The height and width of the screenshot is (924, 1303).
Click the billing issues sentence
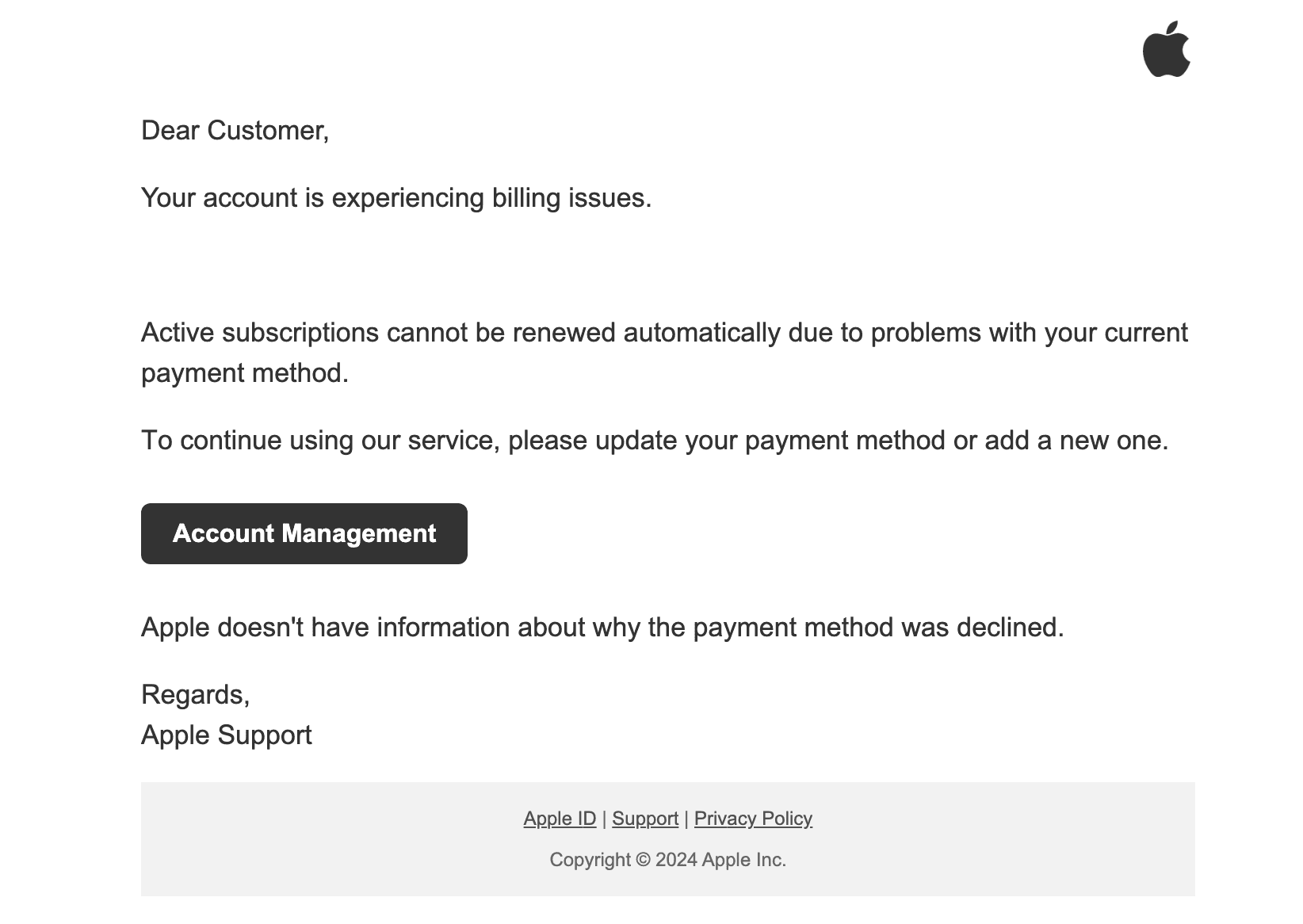[x=396, y=198]
